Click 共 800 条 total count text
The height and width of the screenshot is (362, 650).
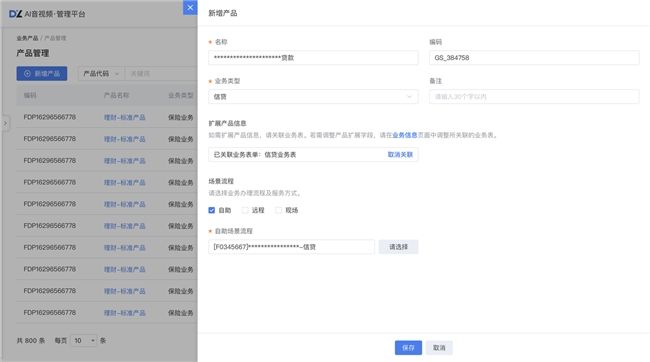(31, 340)
